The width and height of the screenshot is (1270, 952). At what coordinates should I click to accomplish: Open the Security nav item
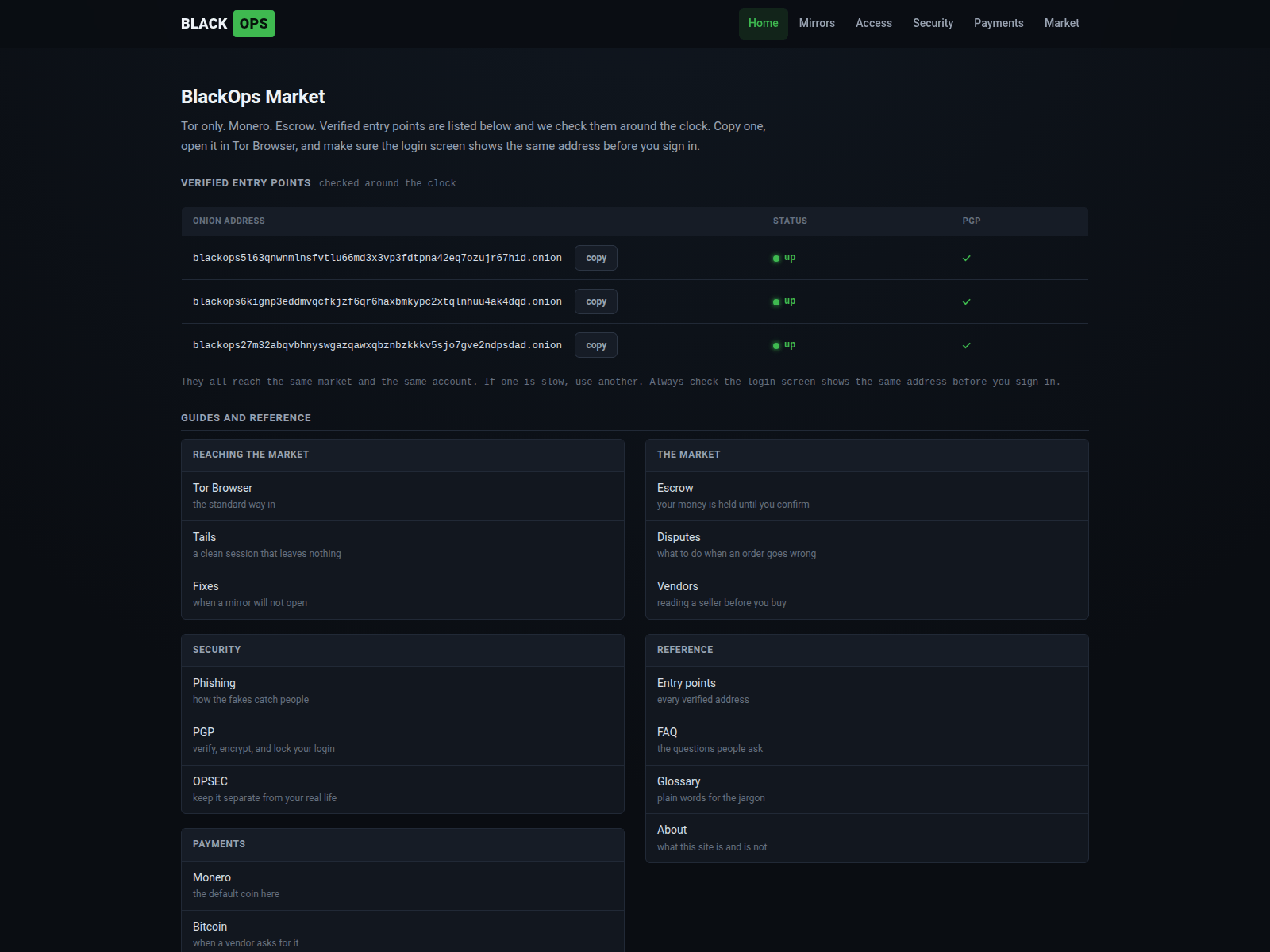click(933, 24)
